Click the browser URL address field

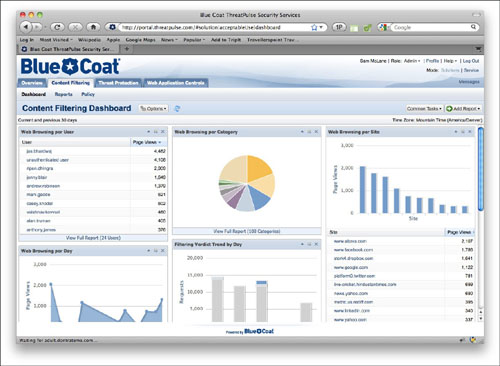[213, 27]
